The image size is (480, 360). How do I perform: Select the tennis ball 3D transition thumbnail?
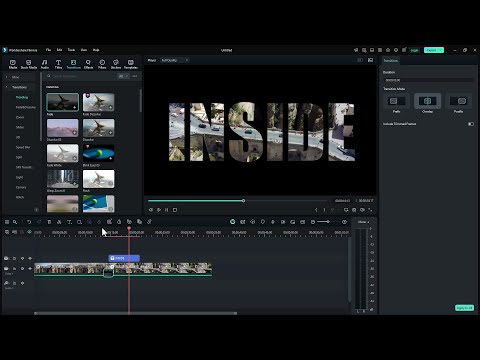pyautogui.click(x=98, y=153)
